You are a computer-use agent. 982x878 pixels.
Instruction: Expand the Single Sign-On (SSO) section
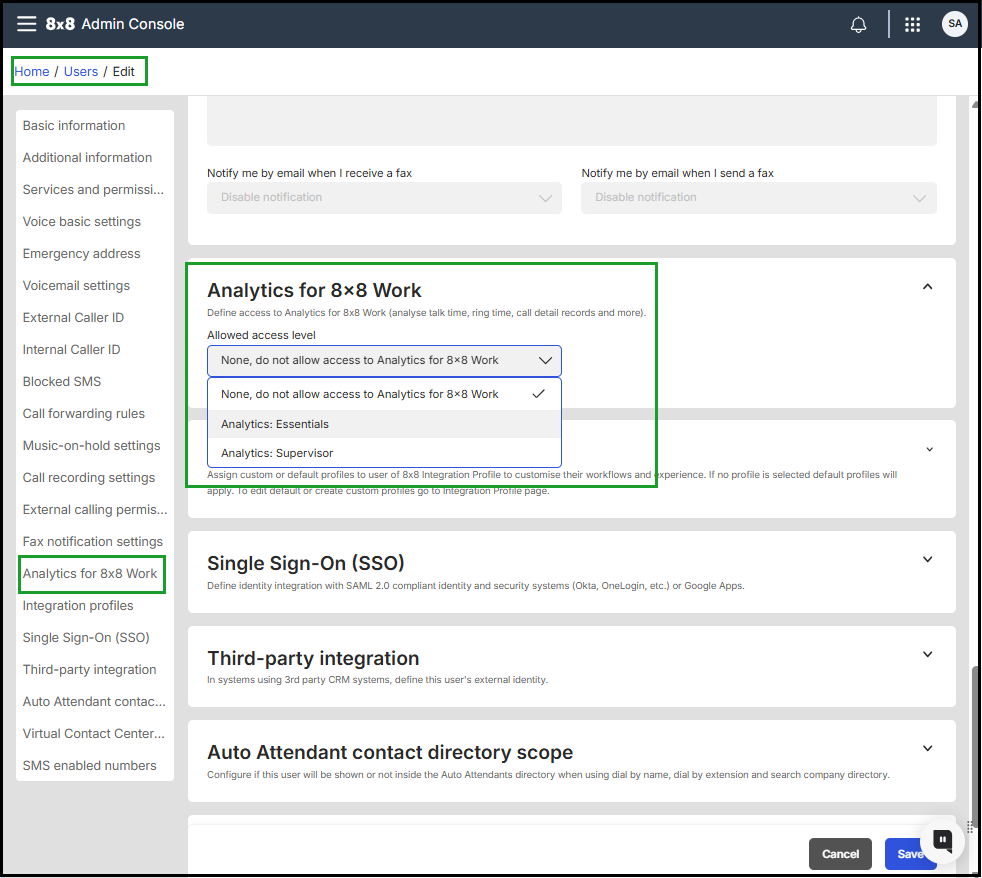[x=927, y=559]
